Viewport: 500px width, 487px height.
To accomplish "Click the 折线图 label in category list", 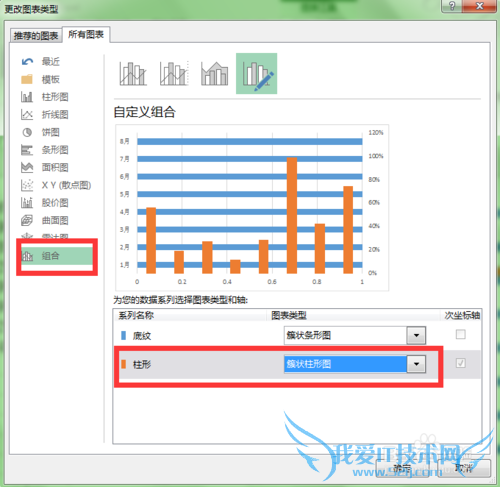I will tap(55, 115).
